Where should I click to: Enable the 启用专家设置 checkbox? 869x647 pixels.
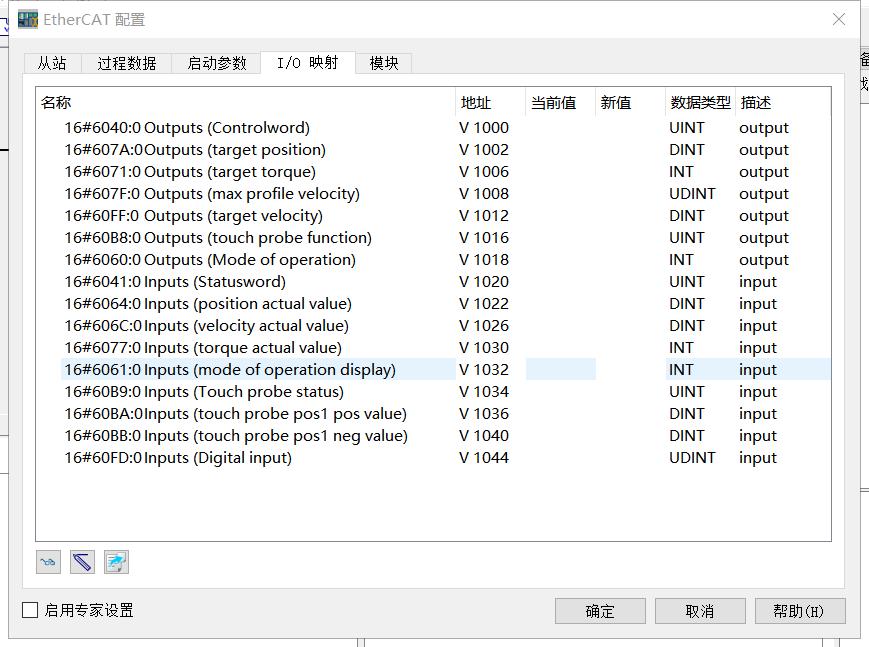(30, 610)
